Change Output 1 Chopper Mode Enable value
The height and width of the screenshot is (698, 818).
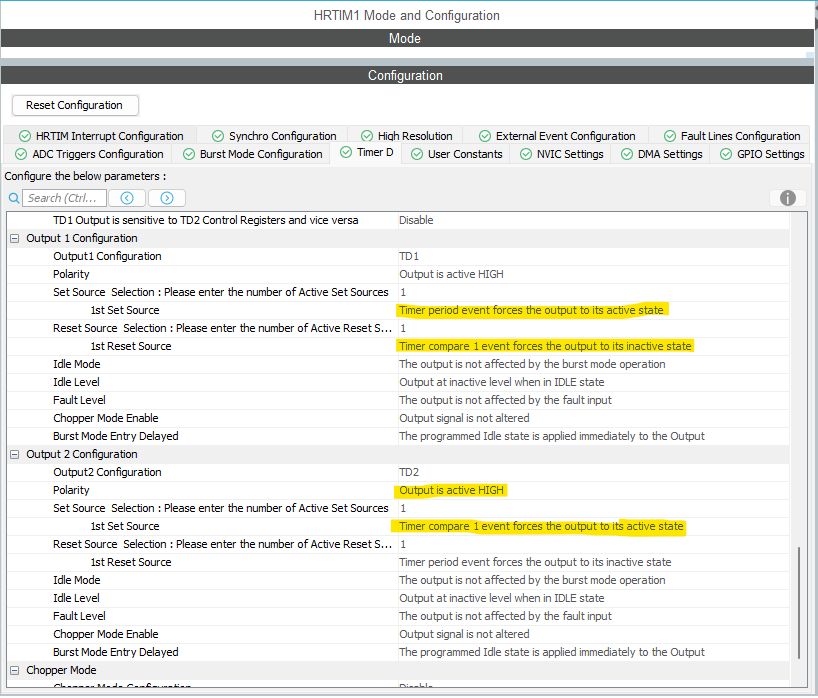(594, 418)
